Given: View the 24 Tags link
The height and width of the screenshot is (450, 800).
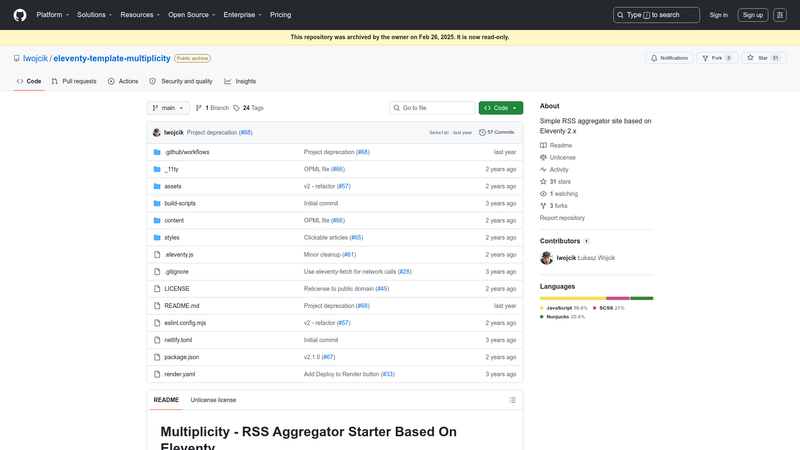Looking at the screenshot, I should pos(248,108).
